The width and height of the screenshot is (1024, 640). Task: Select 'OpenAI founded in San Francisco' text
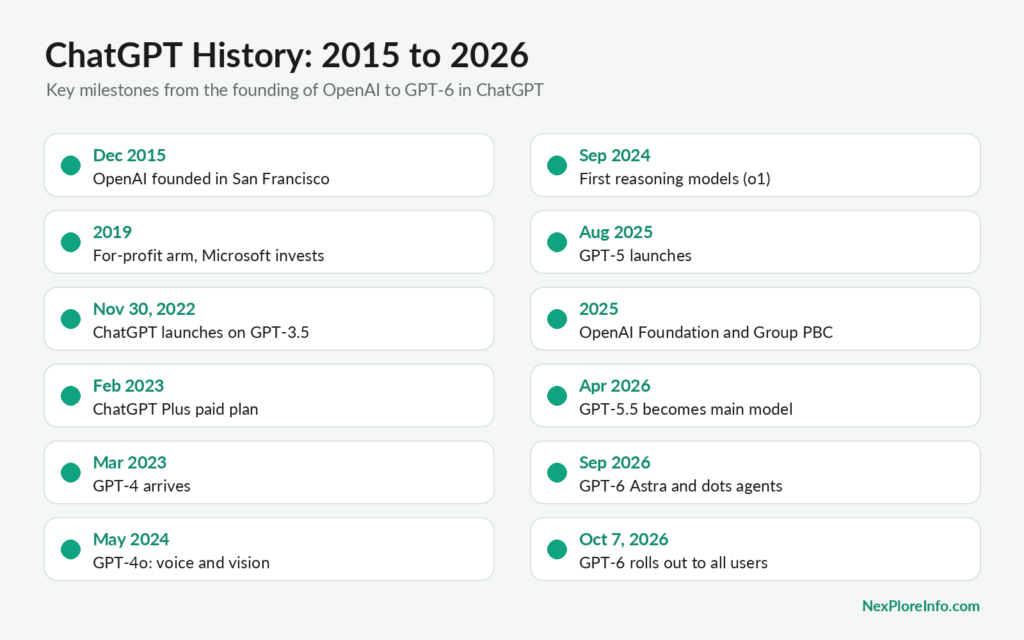point(211,179)
